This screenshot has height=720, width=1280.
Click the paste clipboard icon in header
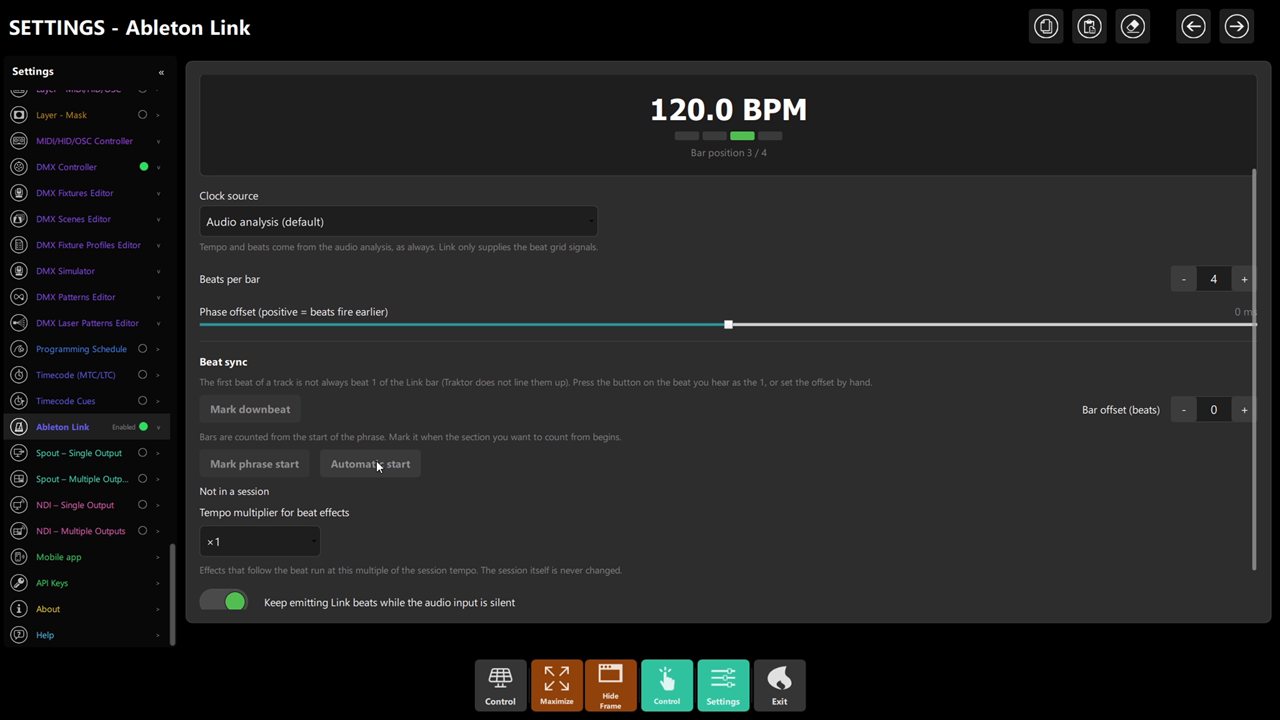tap(1089, 26)
